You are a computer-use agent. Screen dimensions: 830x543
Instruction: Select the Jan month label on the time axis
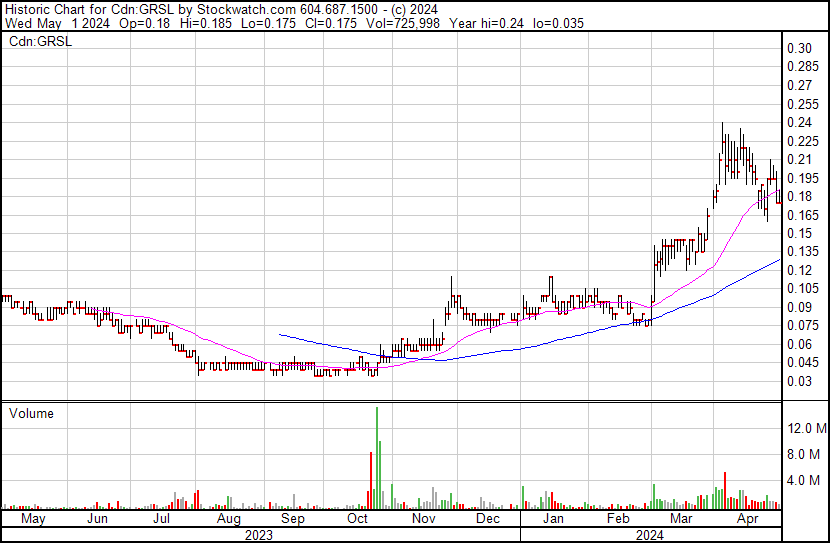[x=552, y=520]
